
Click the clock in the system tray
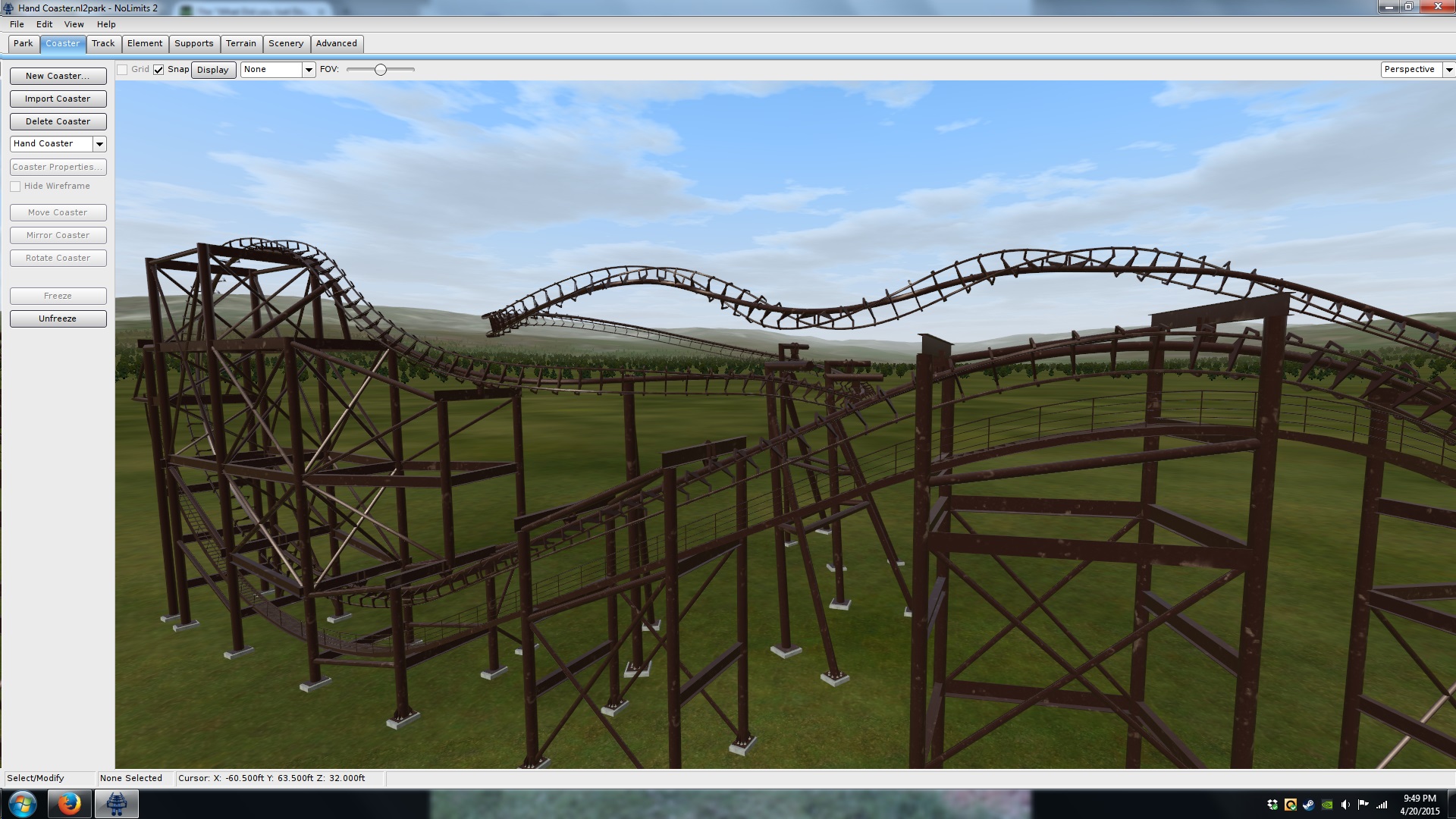click(1420, 805)
